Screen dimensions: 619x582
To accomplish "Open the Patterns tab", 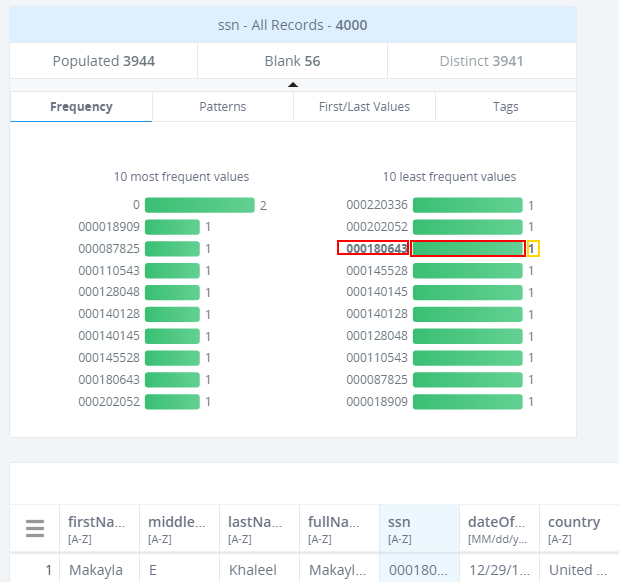I will 223,107.
